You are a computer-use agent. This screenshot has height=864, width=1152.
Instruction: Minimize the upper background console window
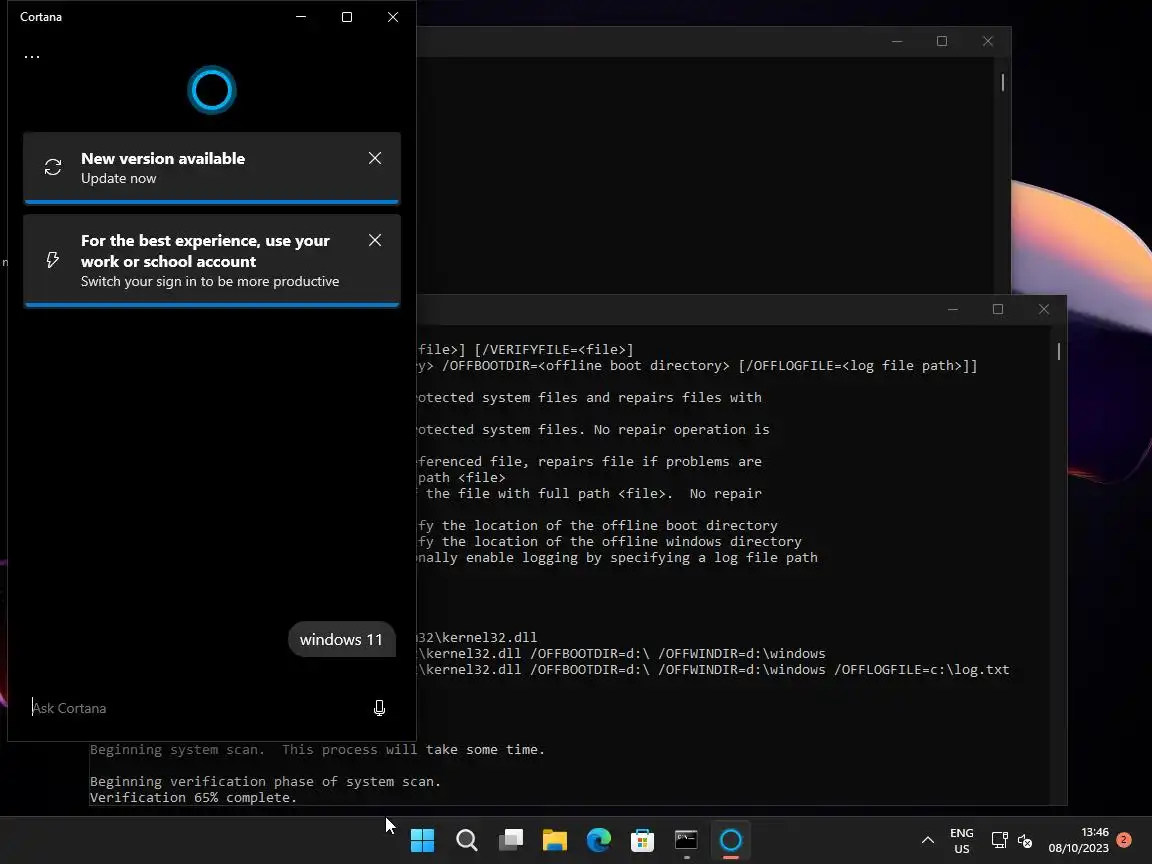point(896,41)
